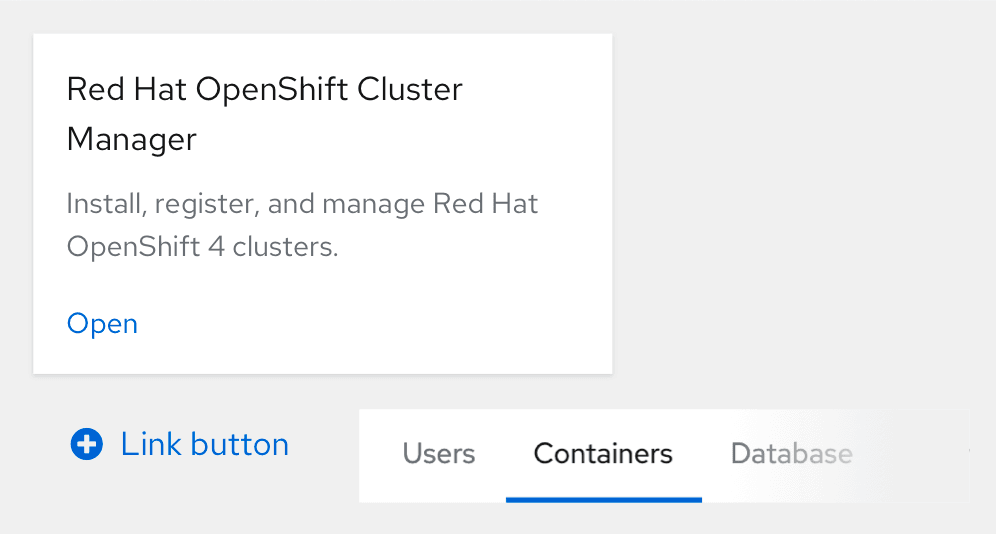Click the "OpenShift 4 clusters." text line
This screenshot has width=996, height=534.
pyautogui.click(x=203, y=246)
